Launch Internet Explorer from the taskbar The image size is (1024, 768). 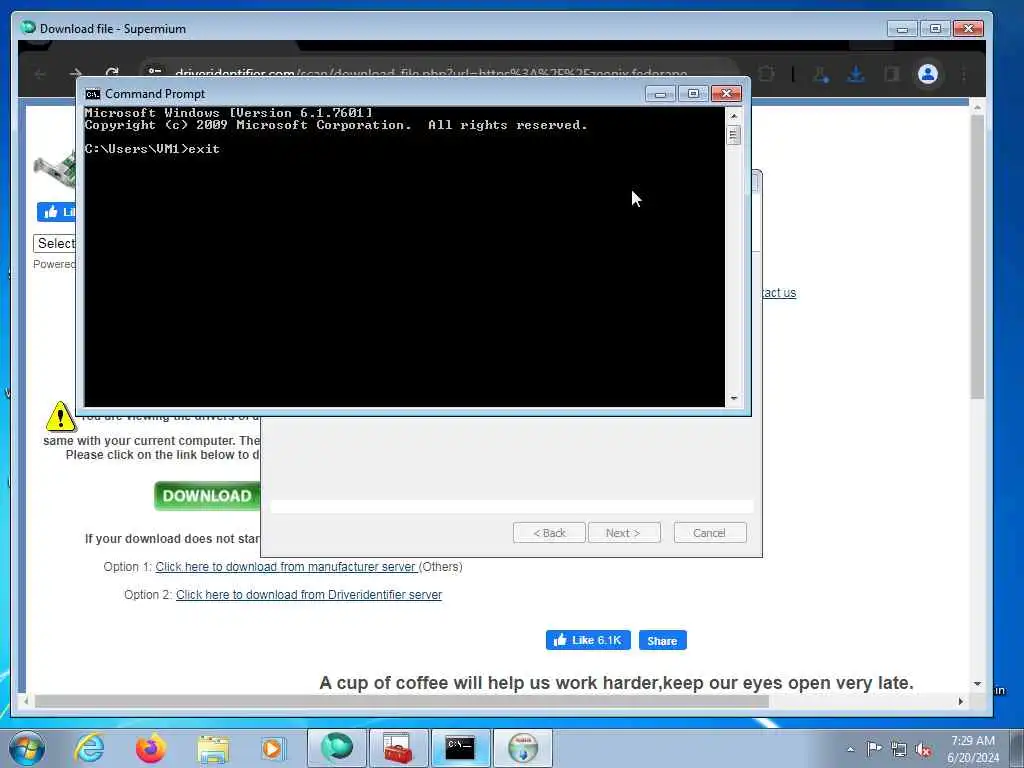tap(89, 748)
